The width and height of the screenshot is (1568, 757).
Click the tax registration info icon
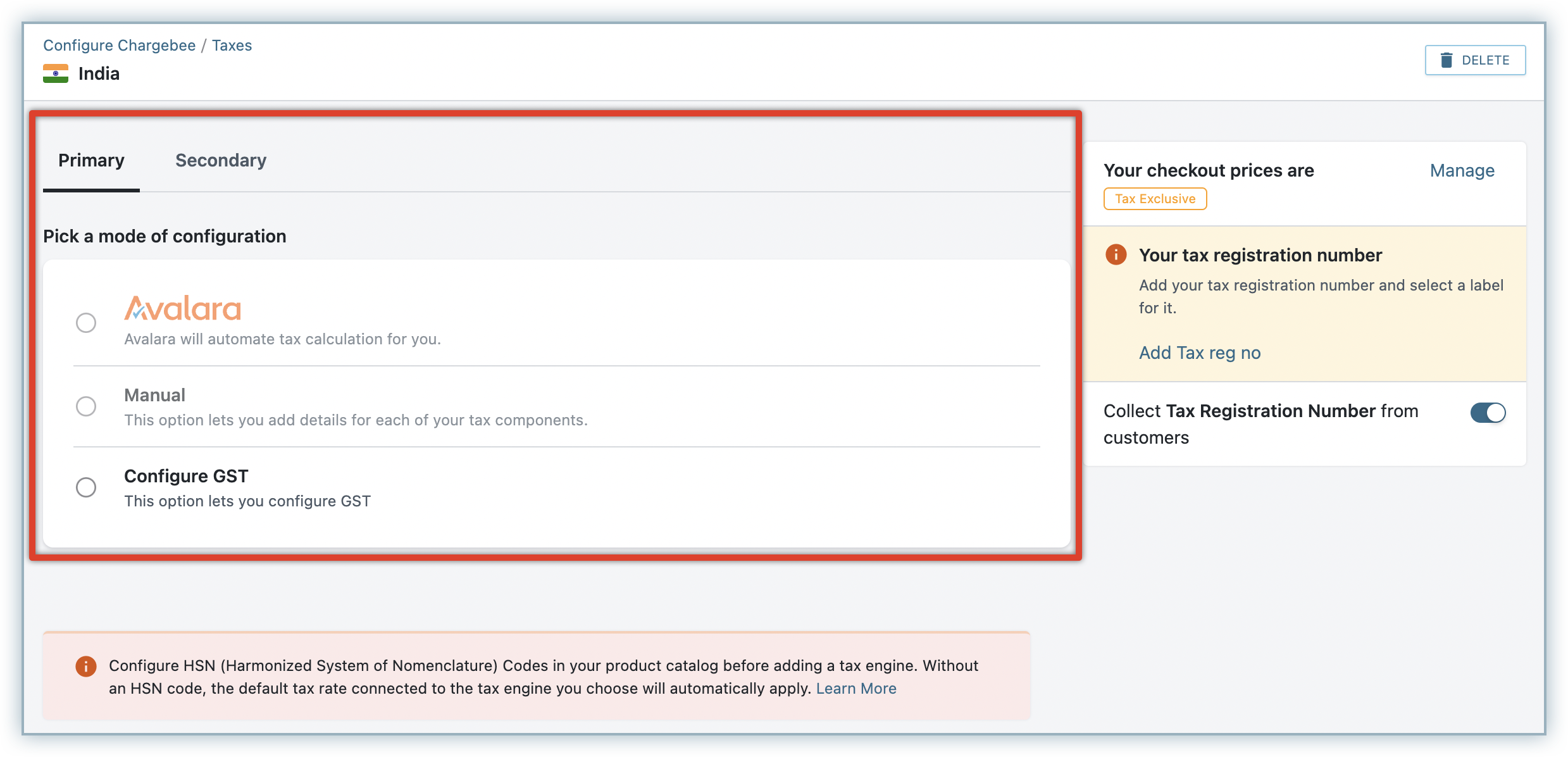[1116, 254]
